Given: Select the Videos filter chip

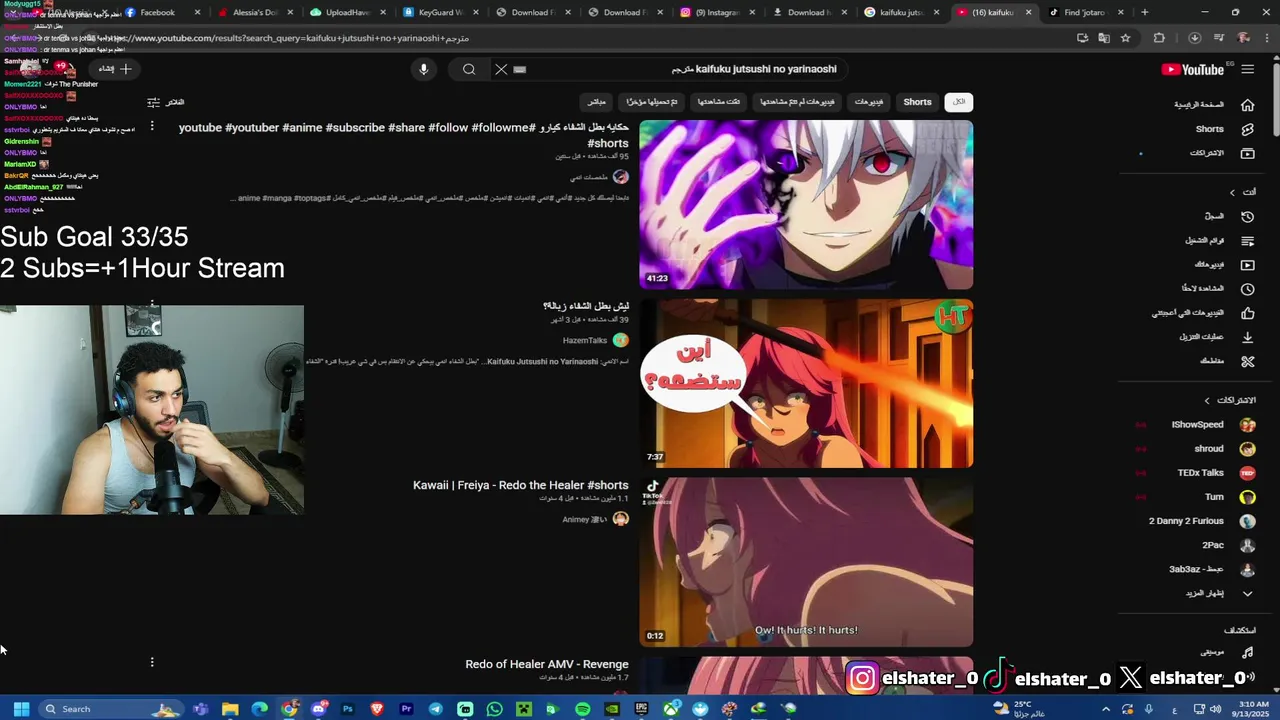Looking at the screenshot, I should (869, 102).
